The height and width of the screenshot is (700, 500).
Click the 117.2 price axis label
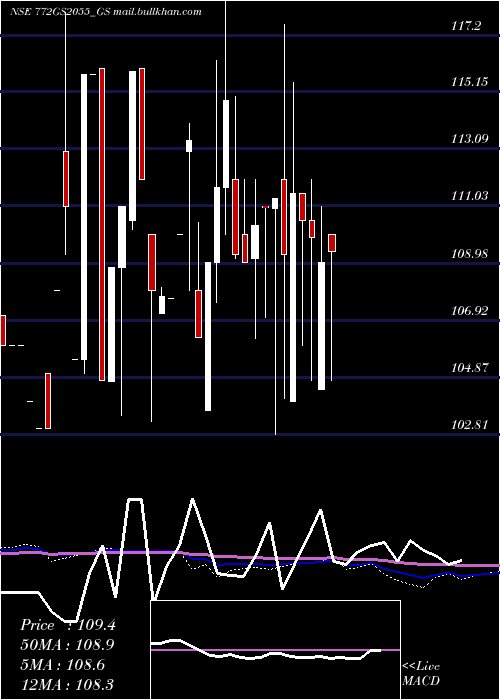pyautogui.click(x=467, y=26)
